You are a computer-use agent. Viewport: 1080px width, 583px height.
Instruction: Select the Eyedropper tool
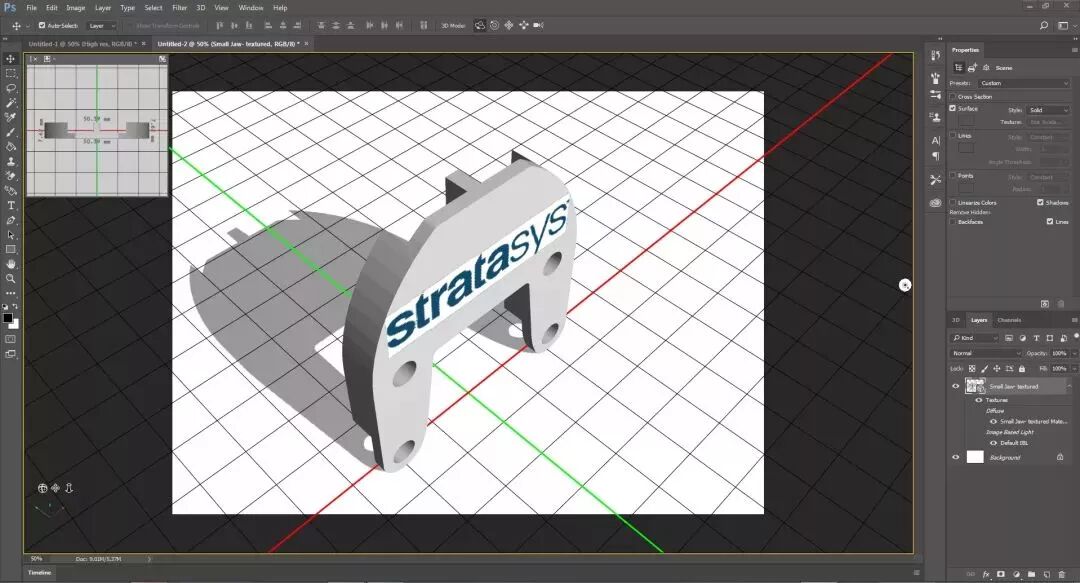tap(10, 117)
